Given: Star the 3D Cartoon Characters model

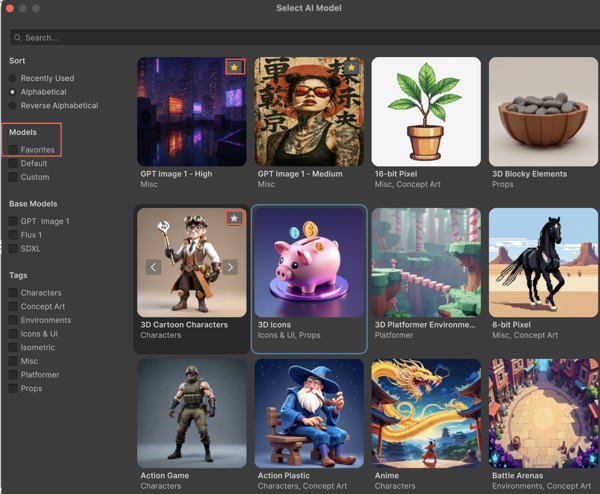Looking at the screenshot, I should pyautogui.click(x=234, y=218).
